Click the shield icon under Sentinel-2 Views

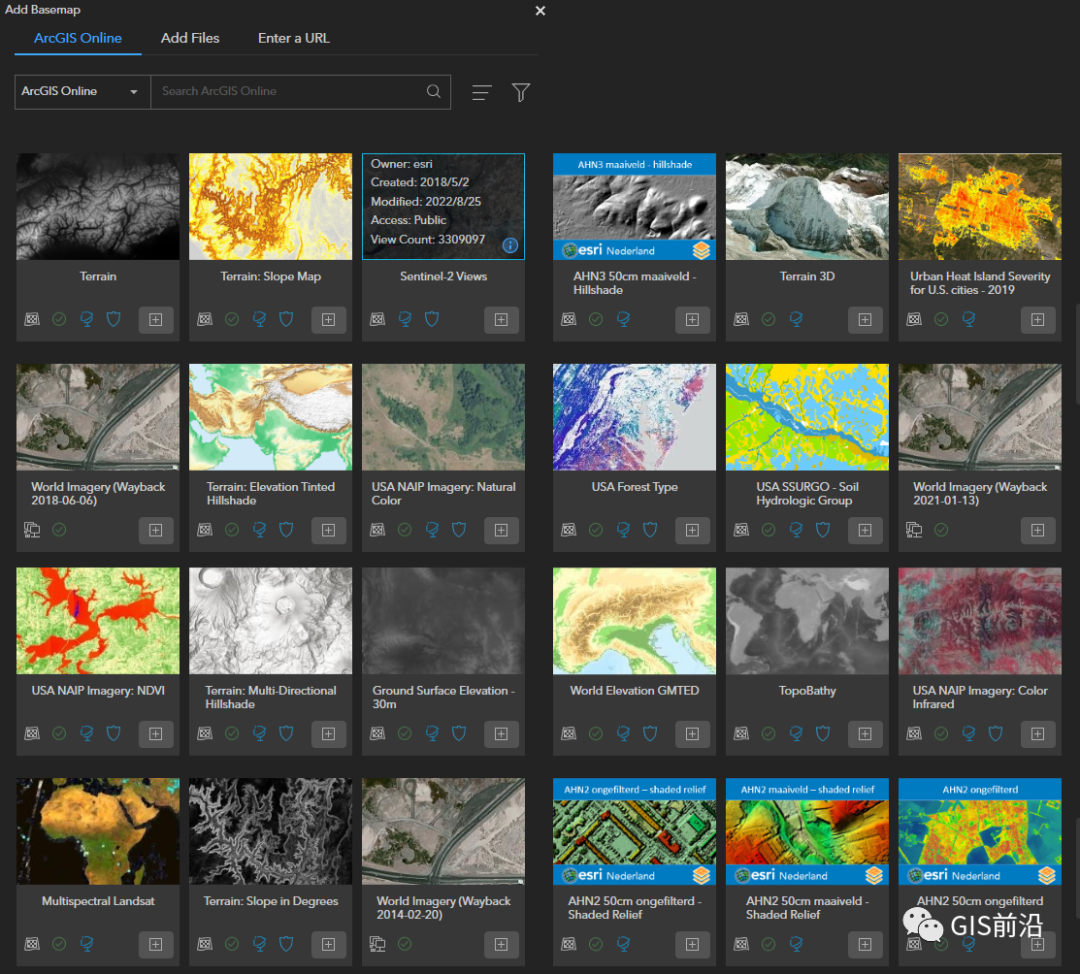pyautogui.click(x=432, y=319)
